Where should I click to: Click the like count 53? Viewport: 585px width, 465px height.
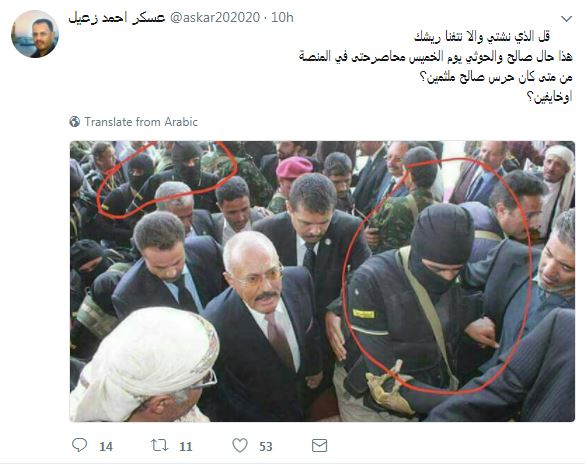click(266, 446)
